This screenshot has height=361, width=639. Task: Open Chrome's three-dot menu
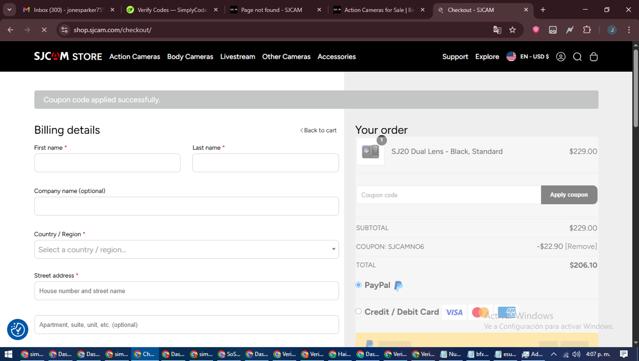pyautogui.click(x=629, y=29)
